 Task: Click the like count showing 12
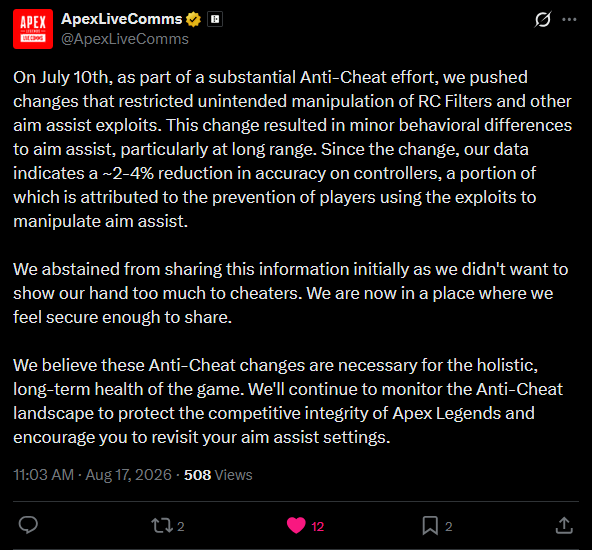coord(318,527)
